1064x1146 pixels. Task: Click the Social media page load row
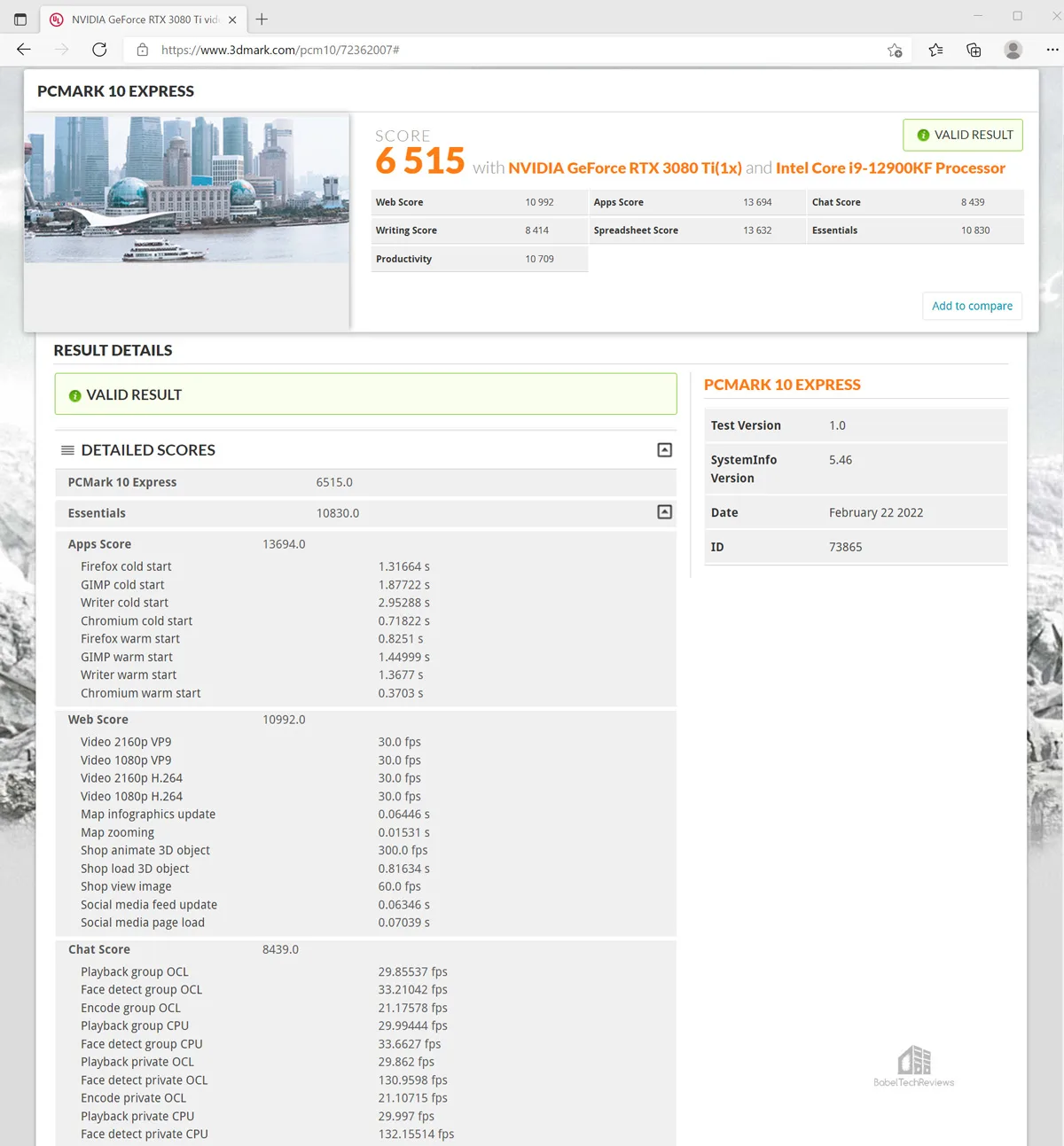coord(365,923)
